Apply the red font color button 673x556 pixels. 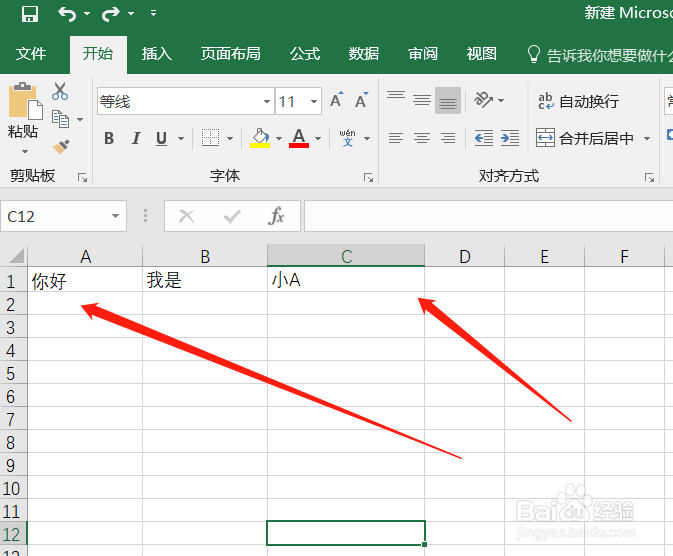pos(299,138)
